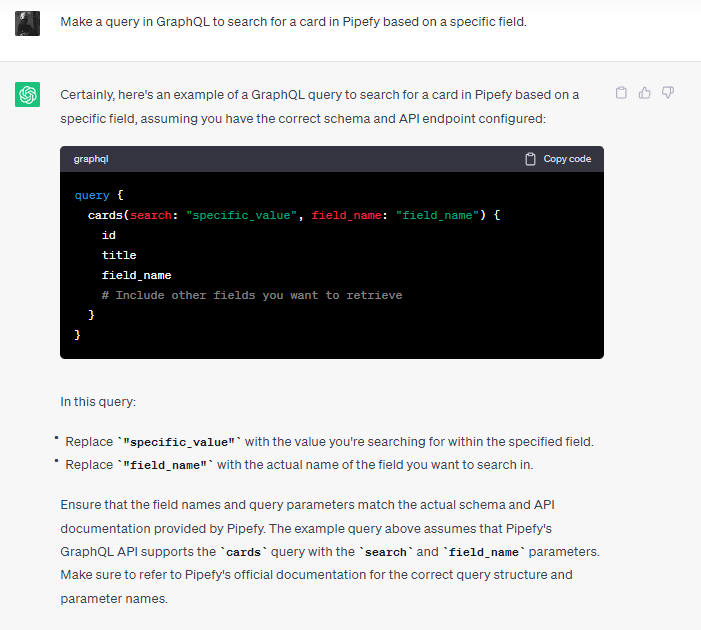701x630 pixels.
Task: Click bullet 'Replace "field_name"' line
Action: pyautogui.click(x=299, y=465)
